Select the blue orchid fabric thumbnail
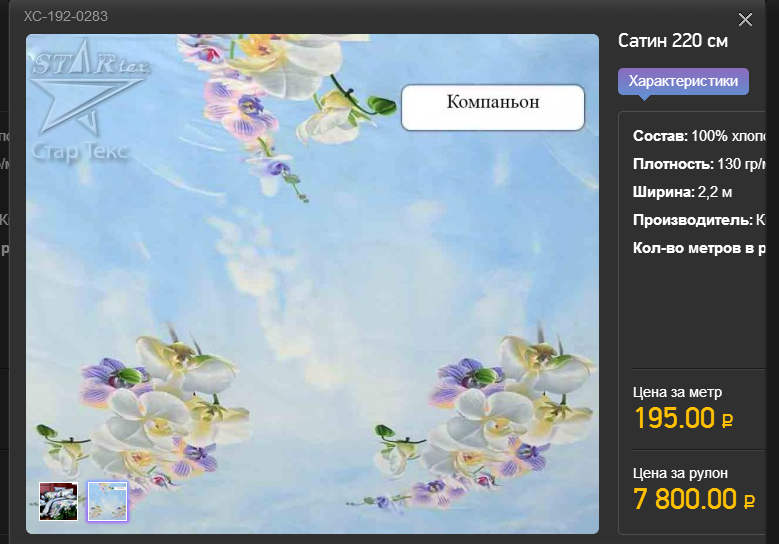The image size is (779, 544). [108, 501]
